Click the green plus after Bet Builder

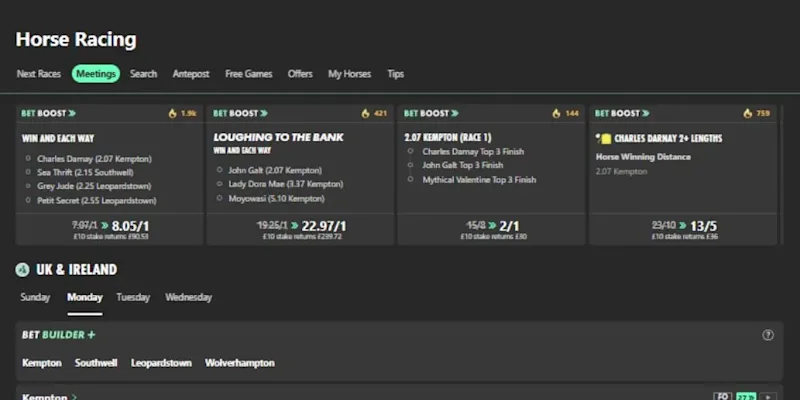point(91,335)
